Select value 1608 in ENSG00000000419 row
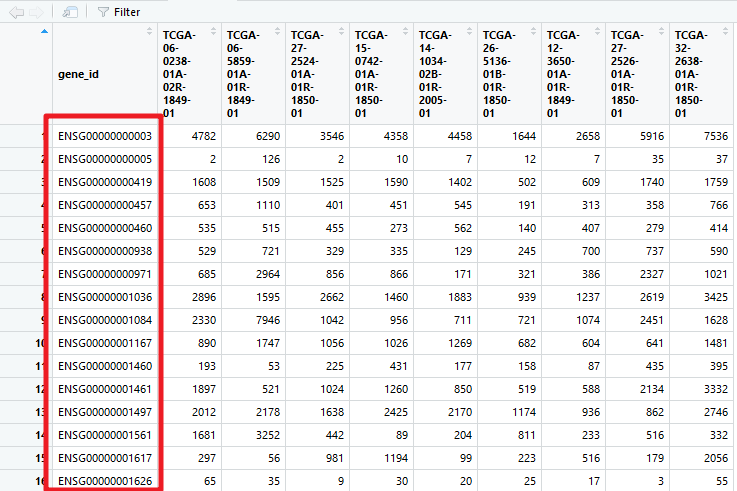 point(204,182)
